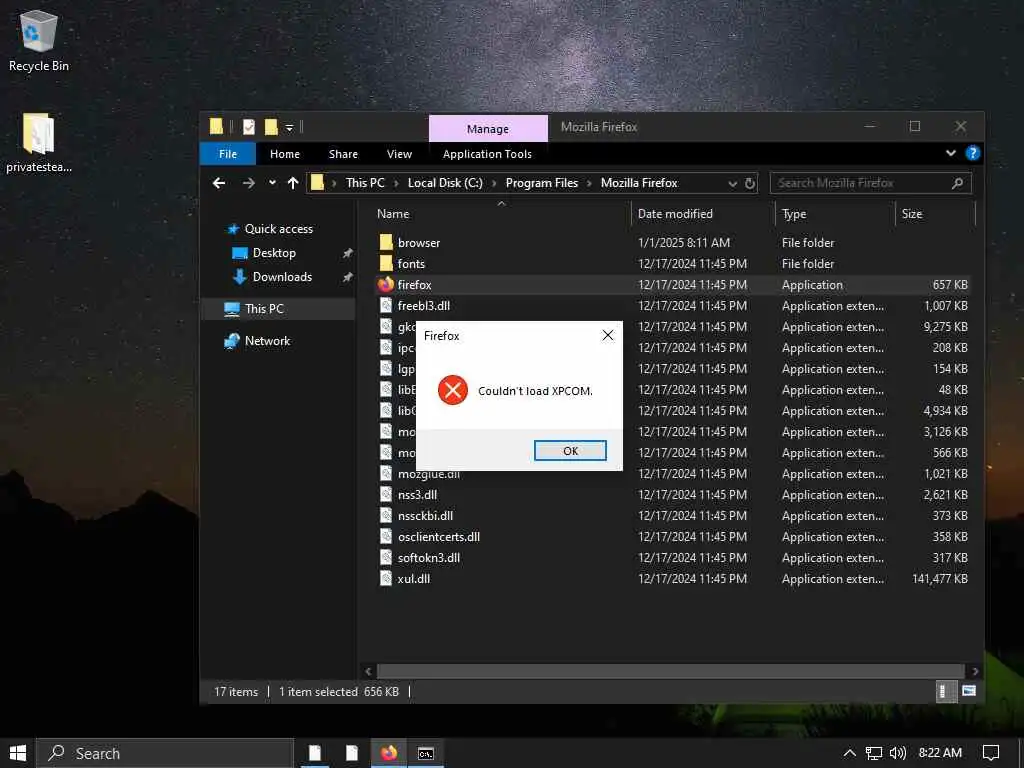Click This PC in the address breadcrumb
1024x768 pixels.
click(x=365, y=183)
